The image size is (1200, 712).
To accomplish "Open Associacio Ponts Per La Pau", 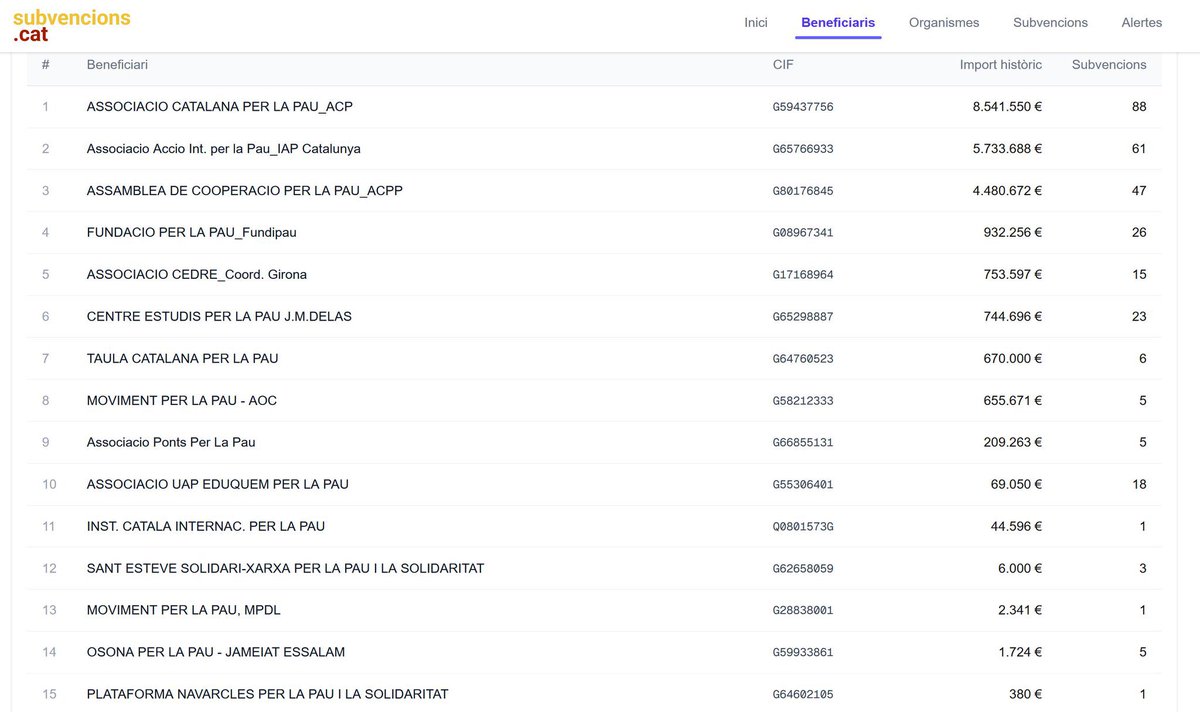I will [x=171, y=442].
